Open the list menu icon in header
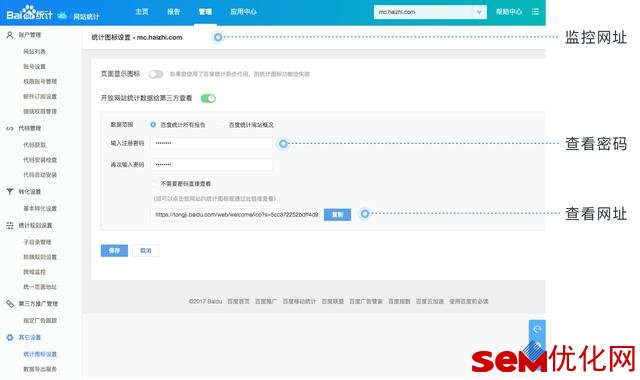The height and width of the screenshot is (380, 640). point(536,12)
